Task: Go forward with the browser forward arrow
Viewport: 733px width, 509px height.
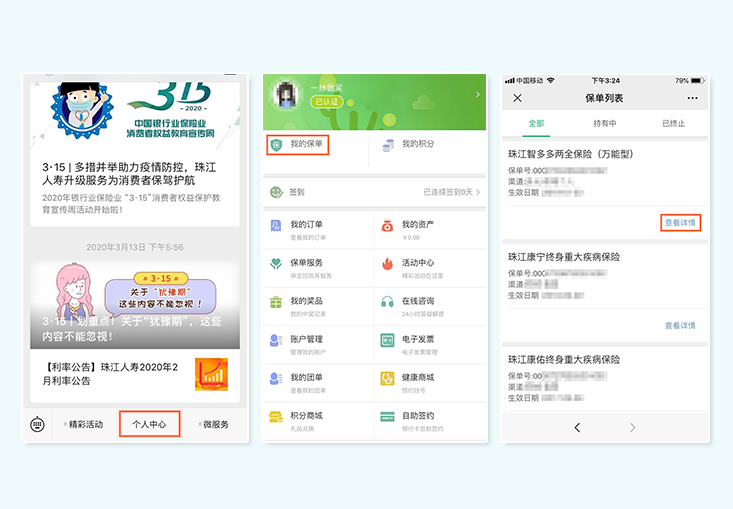Action: [x=632, y=428]
